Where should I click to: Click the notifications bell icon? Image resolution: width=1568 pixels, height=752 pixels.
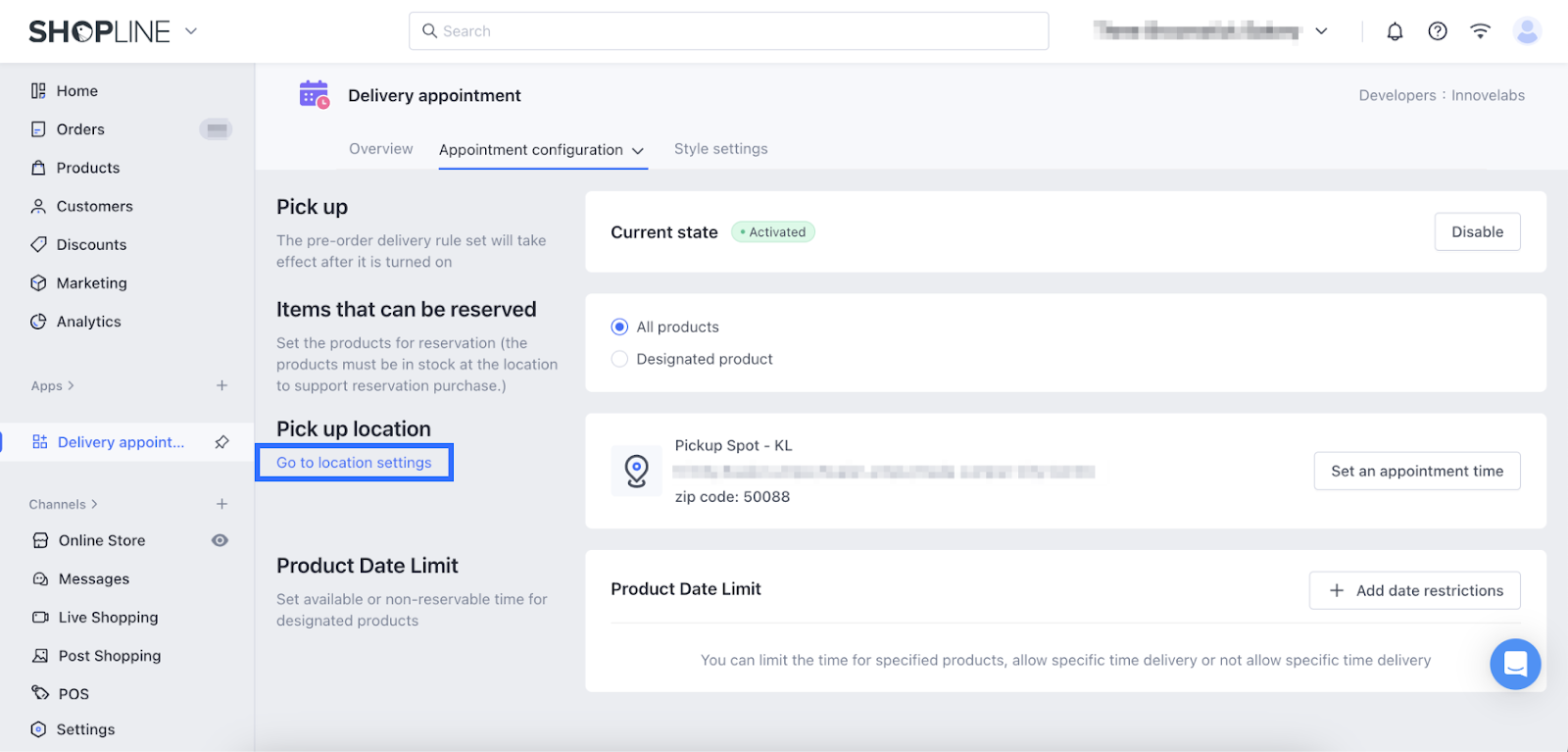pos(1395,31)
